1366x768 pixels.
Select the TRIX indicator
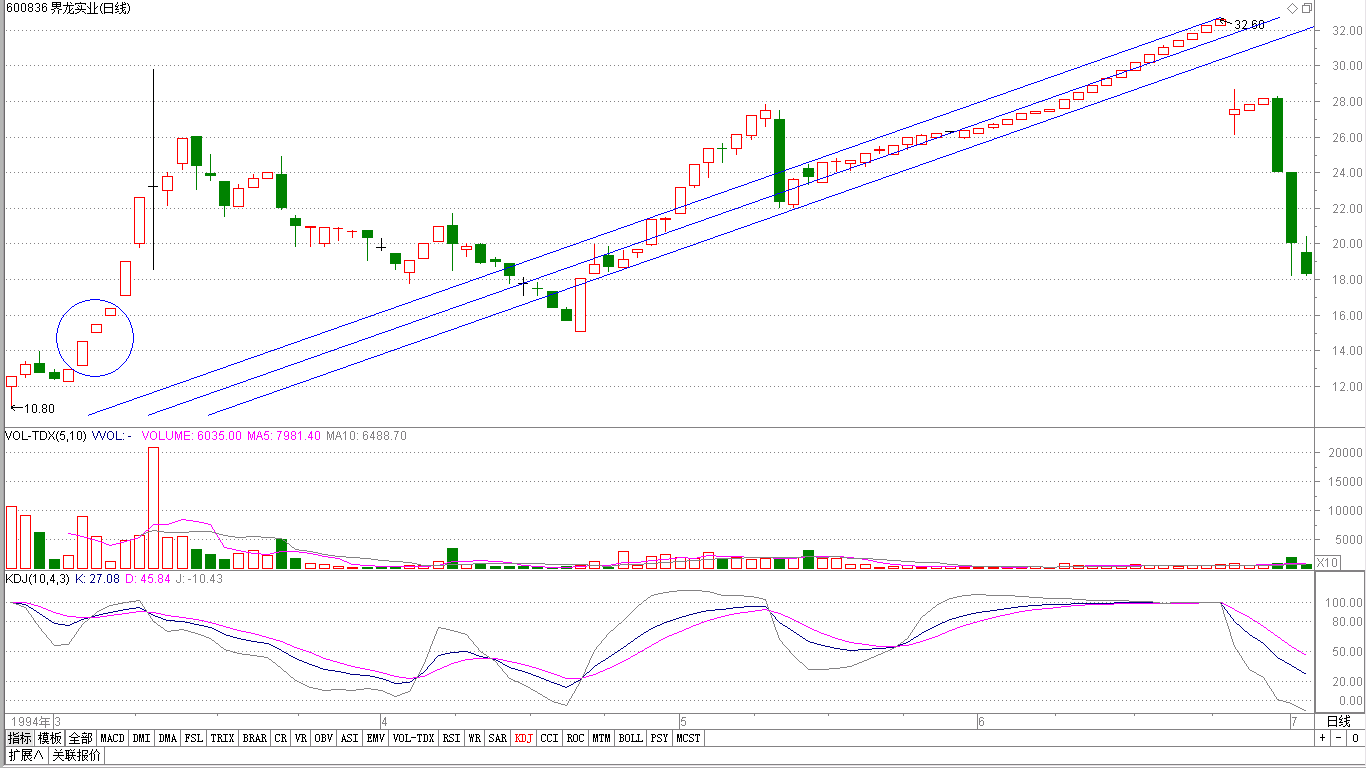click(x=223, y=738)
